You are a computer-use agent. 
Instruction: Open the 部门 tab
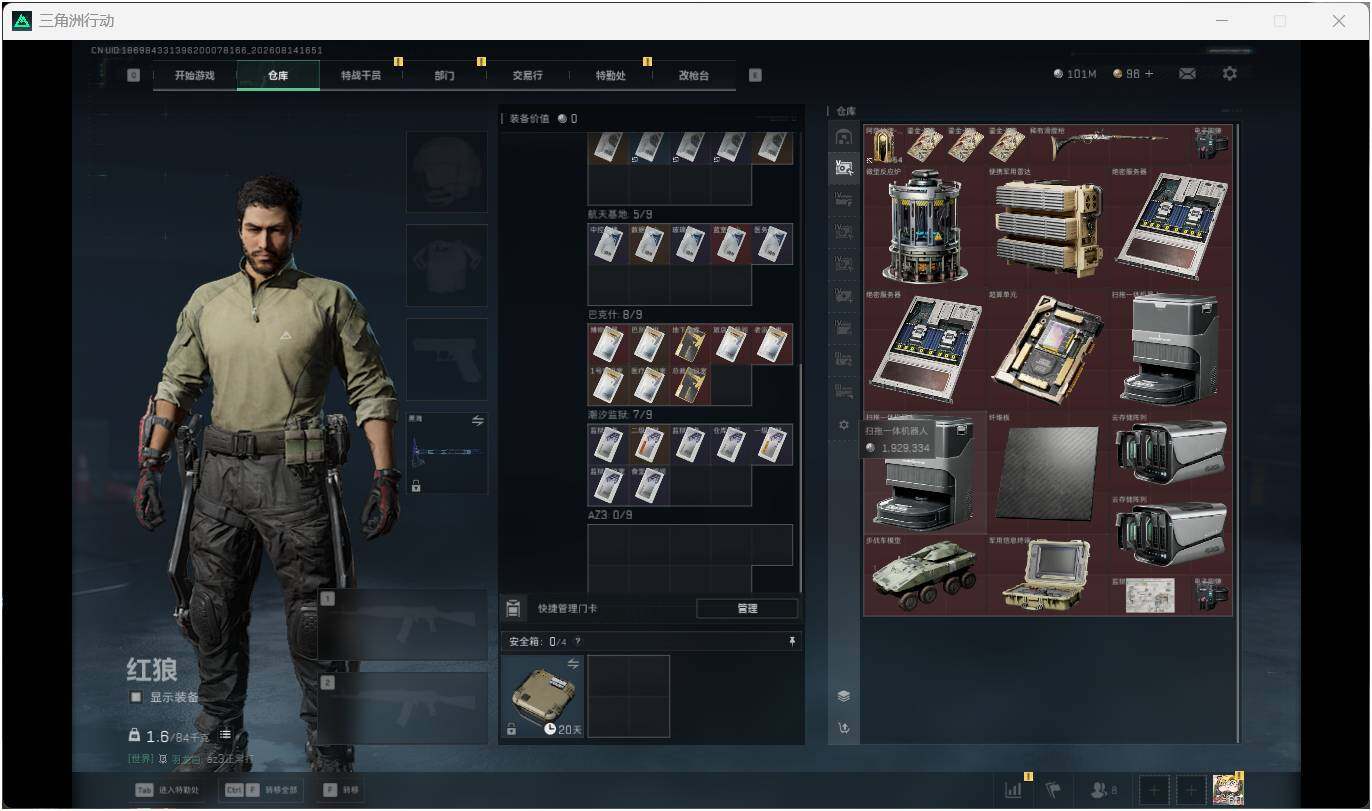pos(445,75)
